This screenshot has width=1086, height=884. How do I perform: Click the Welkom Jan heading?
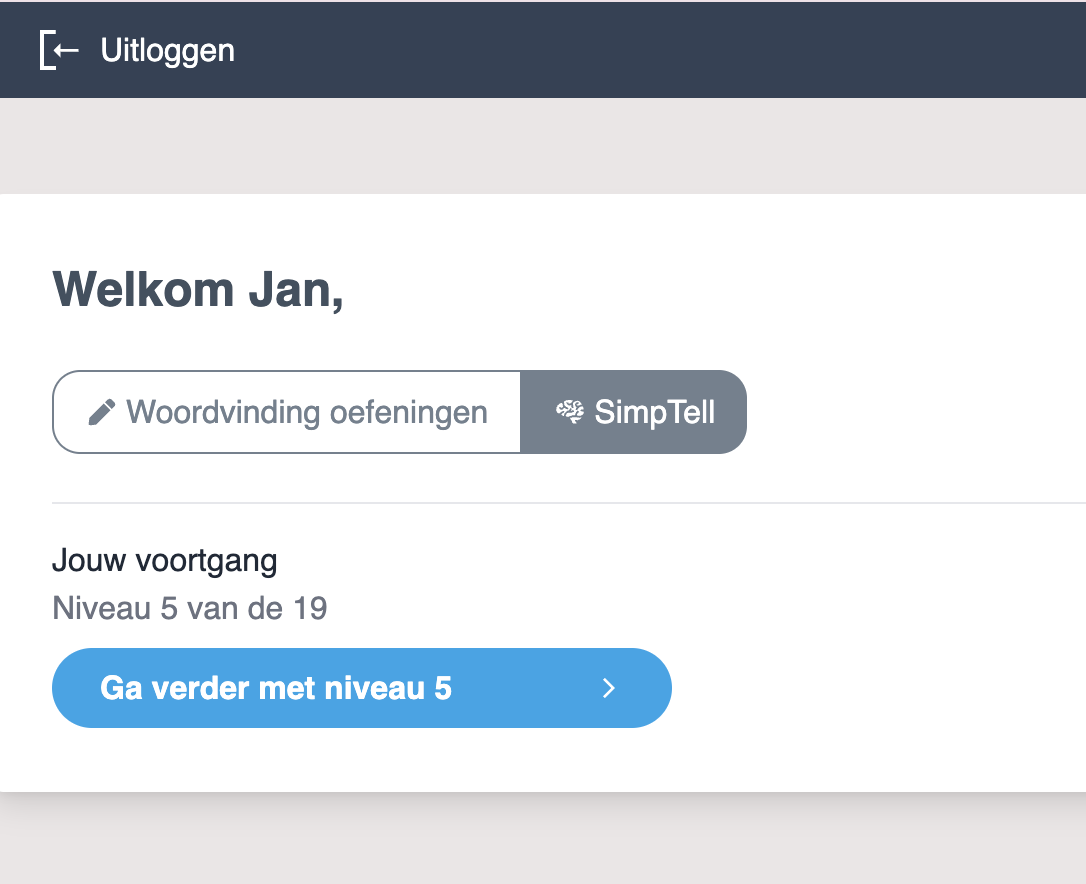198,289
